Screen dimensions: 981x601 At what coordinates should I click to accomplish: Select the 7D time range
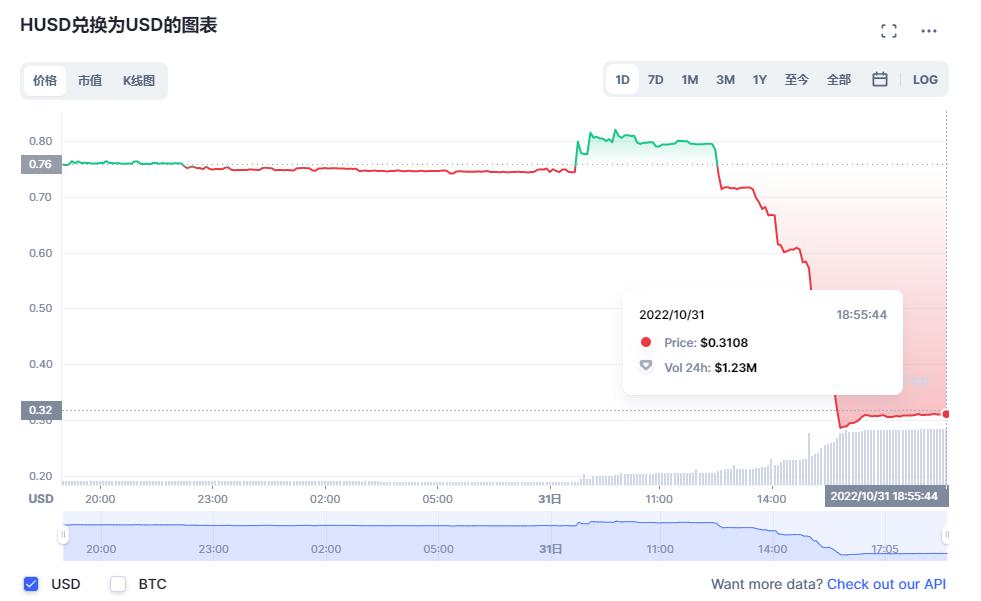[655, 79]
